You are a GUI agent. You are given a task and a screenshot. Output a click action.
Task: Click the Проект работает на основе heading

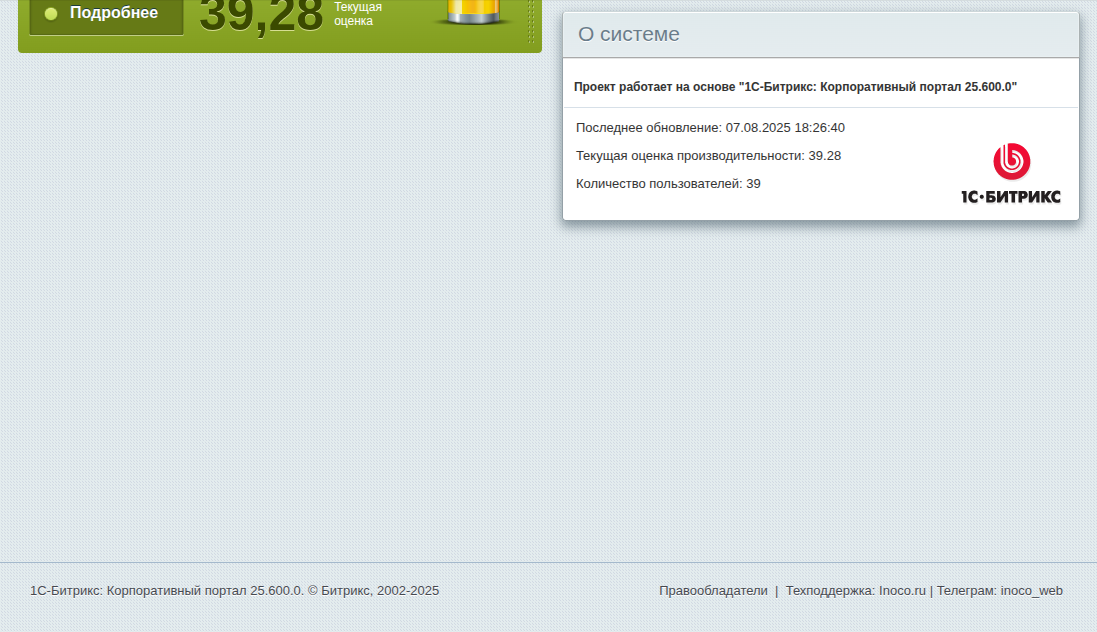(795, 87)
